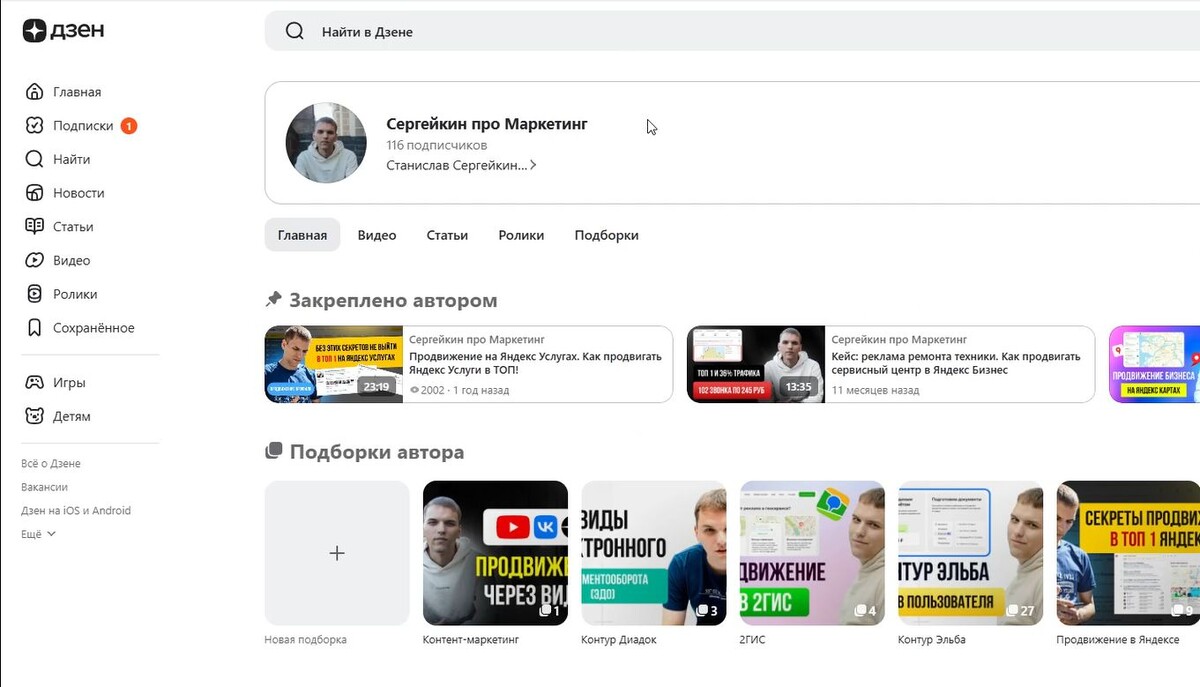Click the Главная house icon in sidebar
The width and height of the screenshot is (1200, 687).
35,92
